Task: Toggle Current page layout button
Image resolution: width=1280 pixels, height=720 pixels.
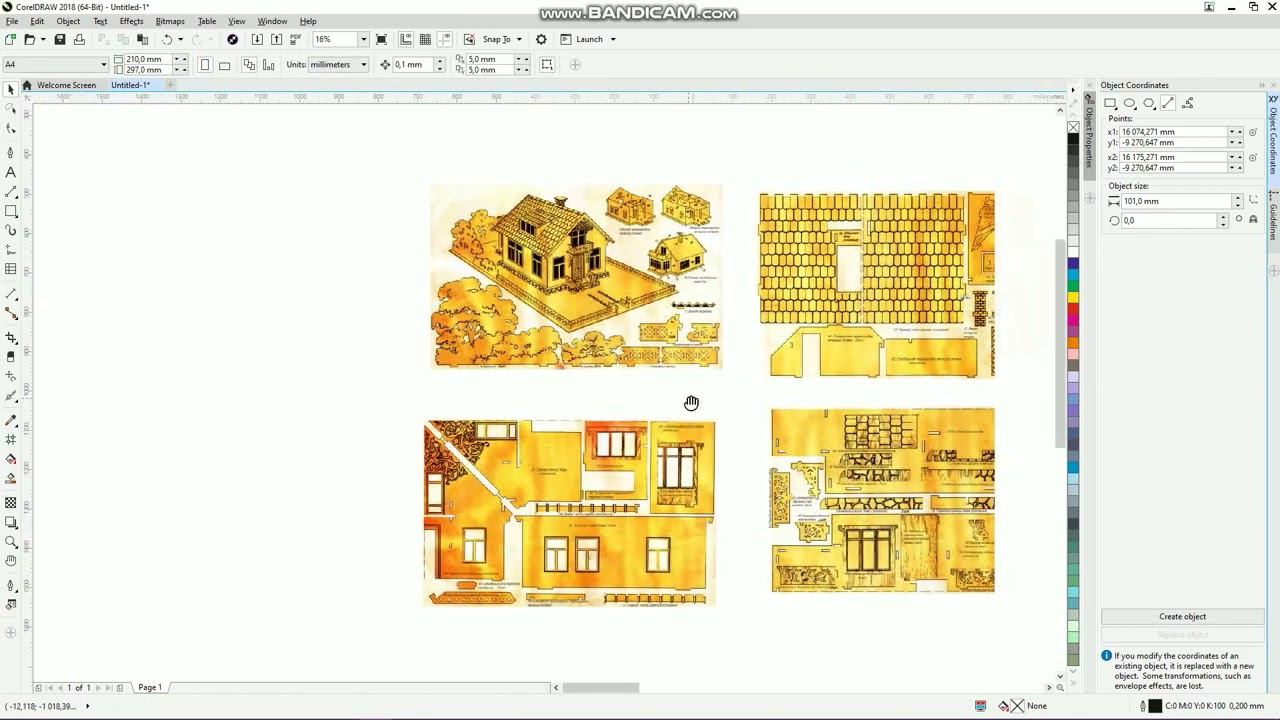Action: click(268, 65)
